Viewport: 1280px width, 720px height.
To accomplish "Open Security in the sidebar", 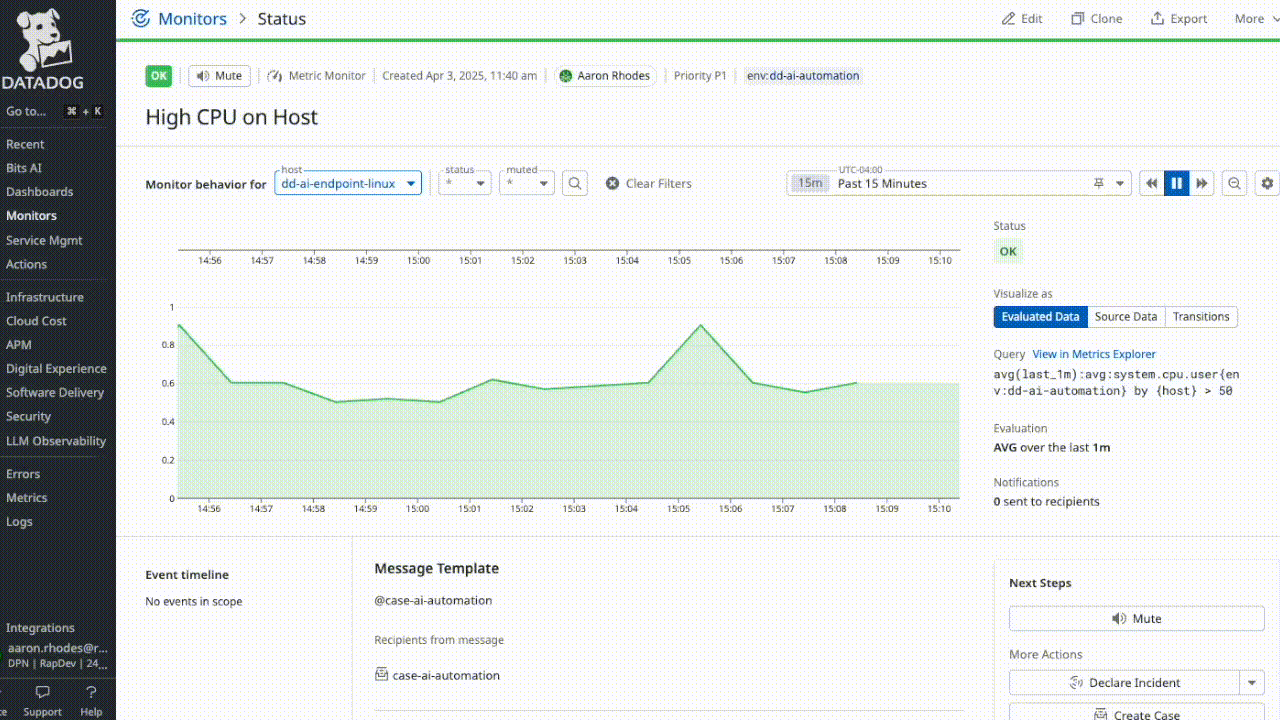I will [x=28, y=417].
